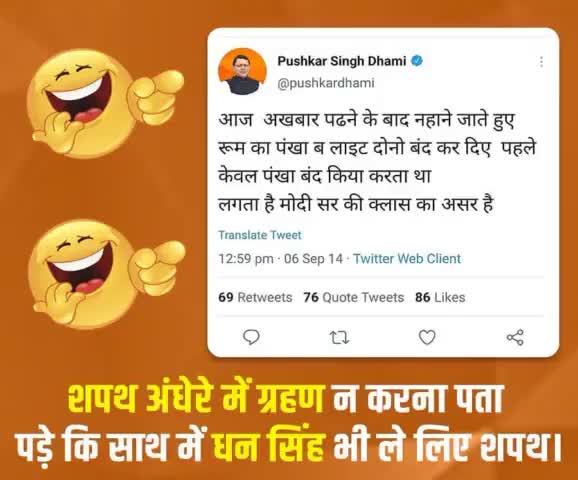Click the 06 Sep 14 date text
This screenshot has width=578, height=480.
pos(313,258)
